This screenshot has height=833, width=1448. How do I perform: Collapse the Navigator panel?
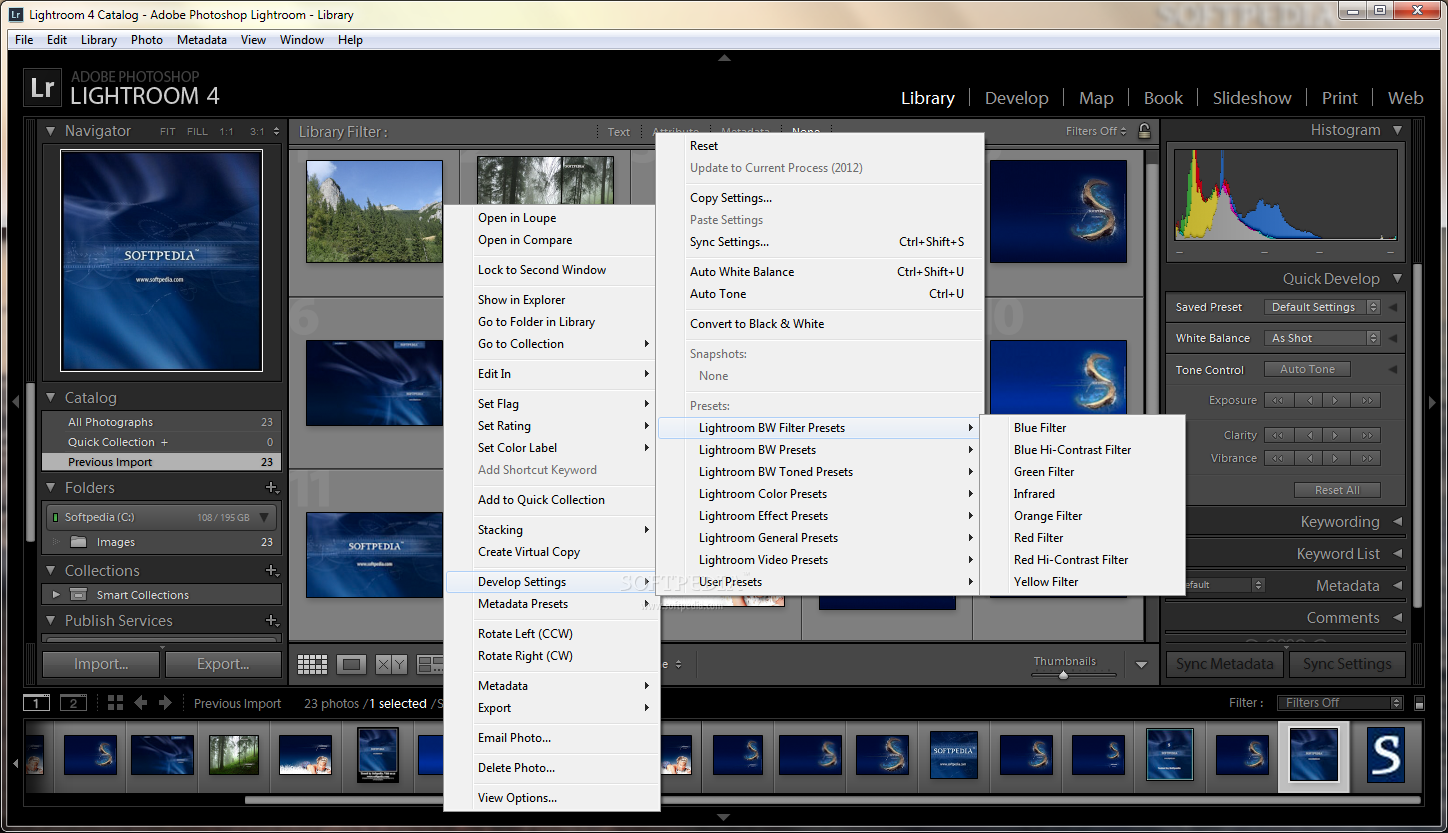51,131
